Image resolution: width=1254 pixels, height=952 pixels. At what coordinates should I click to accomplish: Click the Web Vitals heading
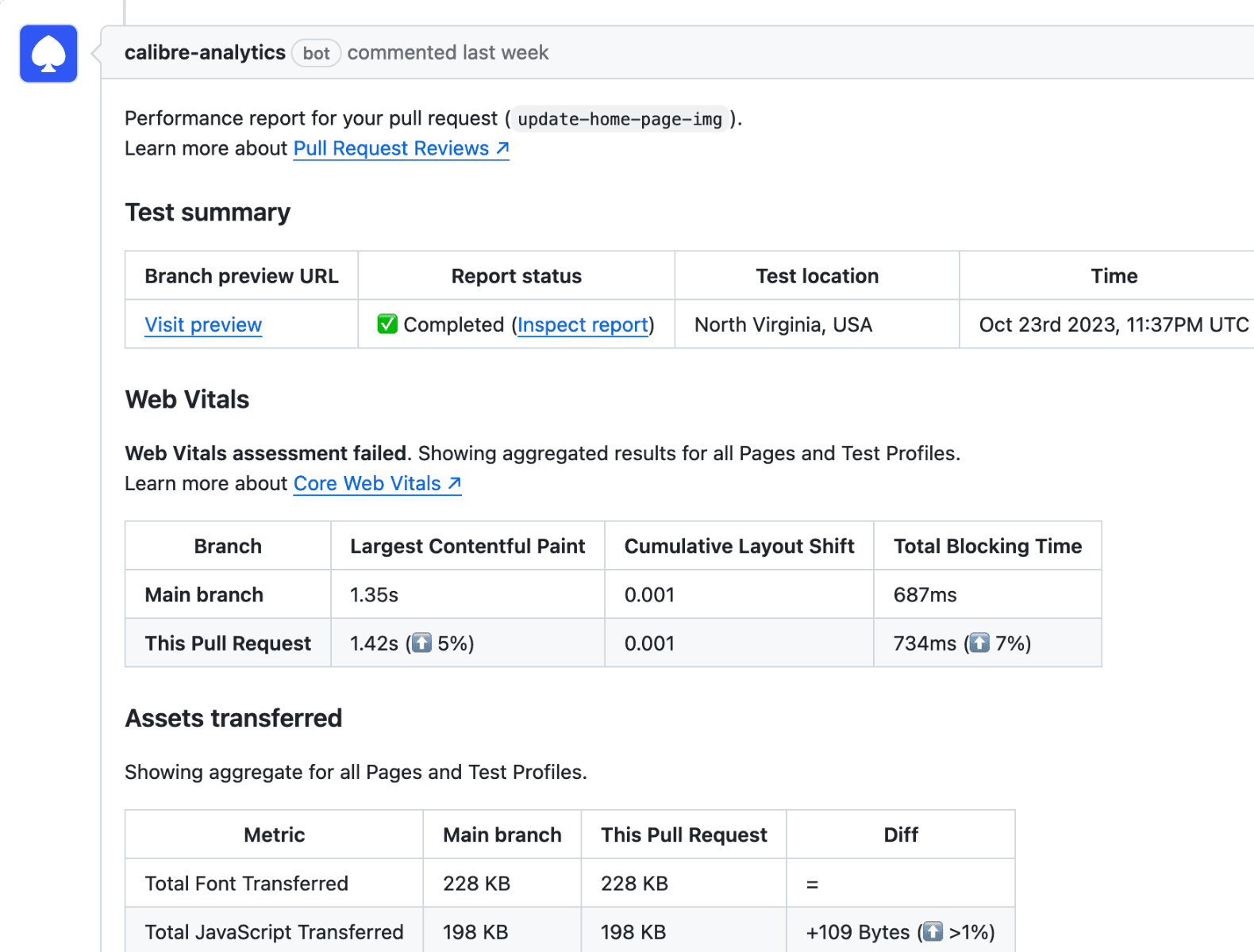click(187, 399)
